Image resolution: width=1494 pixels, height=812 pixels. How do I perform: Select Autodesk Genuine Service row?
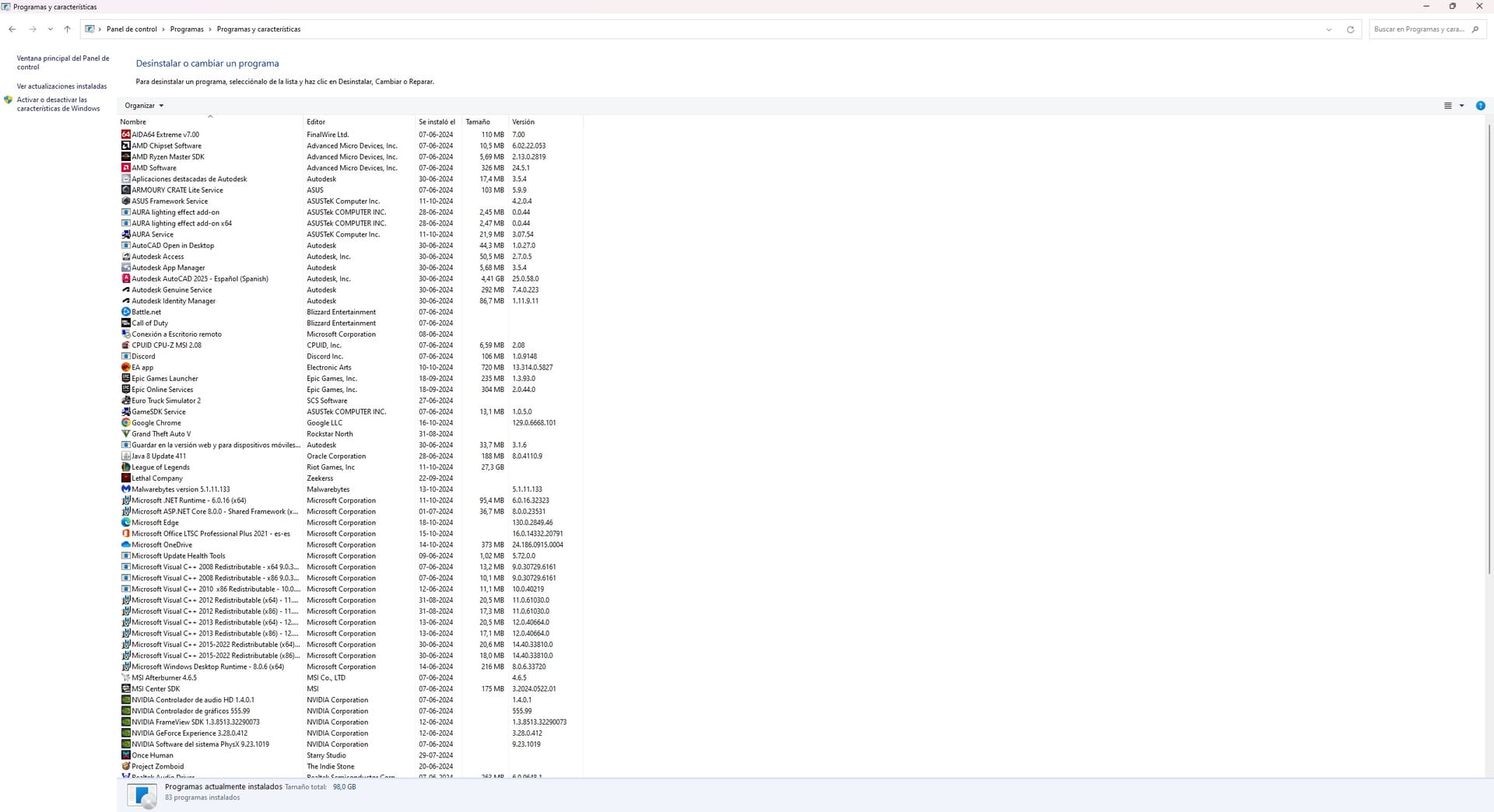pyautogui.click(x=350, y=290)
